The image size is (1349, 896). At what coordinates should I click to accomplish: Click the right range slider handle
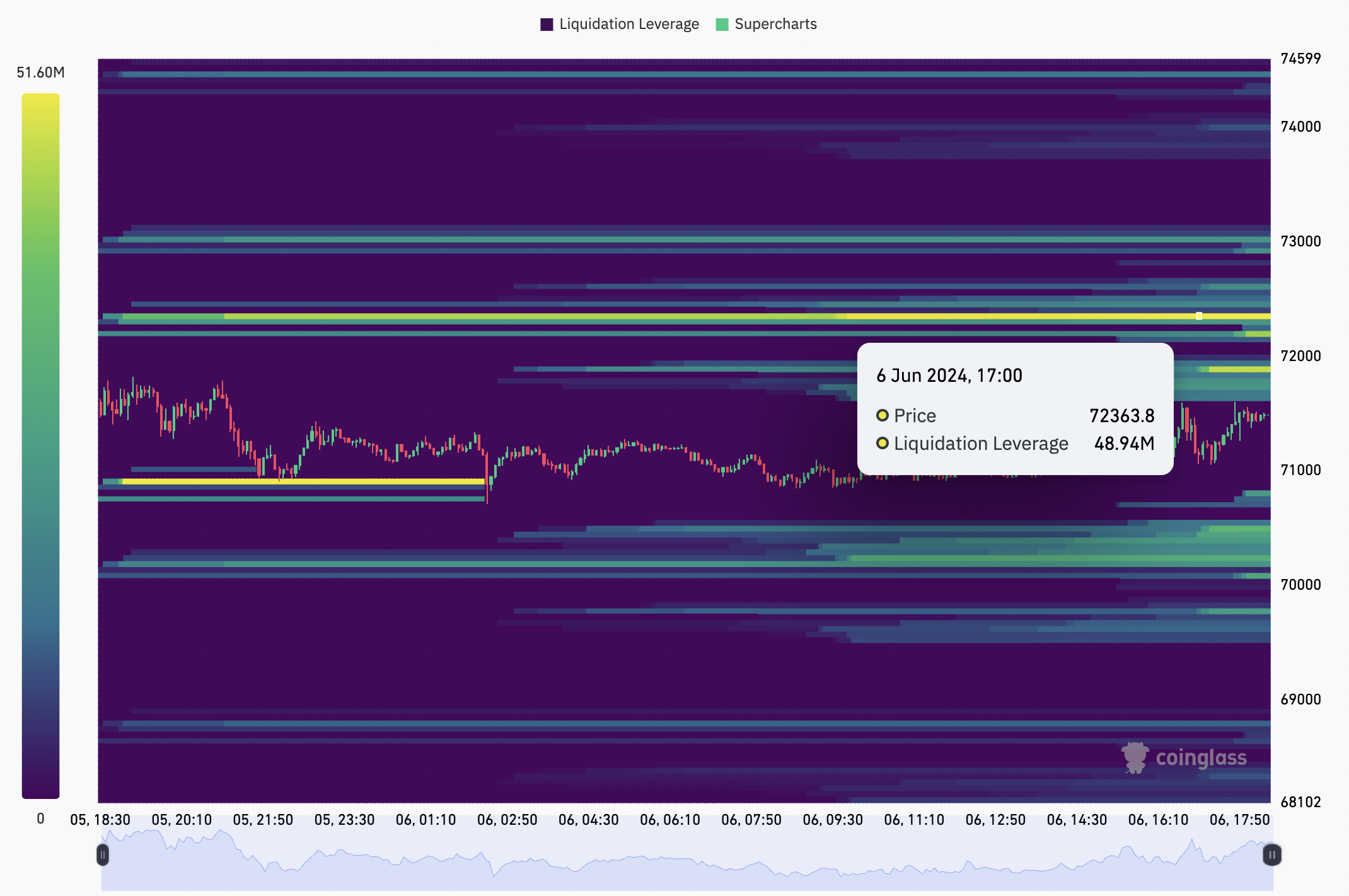click(x=1271, y=855)
